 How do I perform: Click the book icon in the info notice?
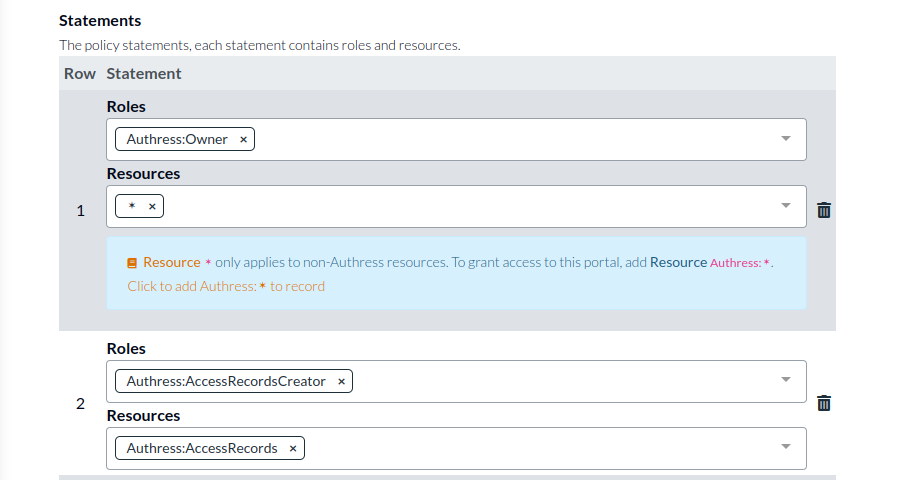pos(132,263)
